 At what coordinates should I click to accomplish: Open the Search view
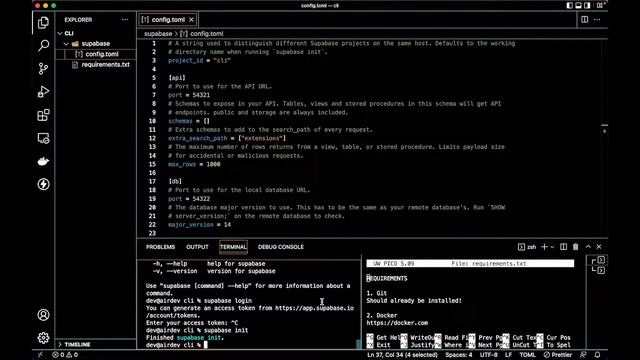pyautogui.click(x=43, y=45)
